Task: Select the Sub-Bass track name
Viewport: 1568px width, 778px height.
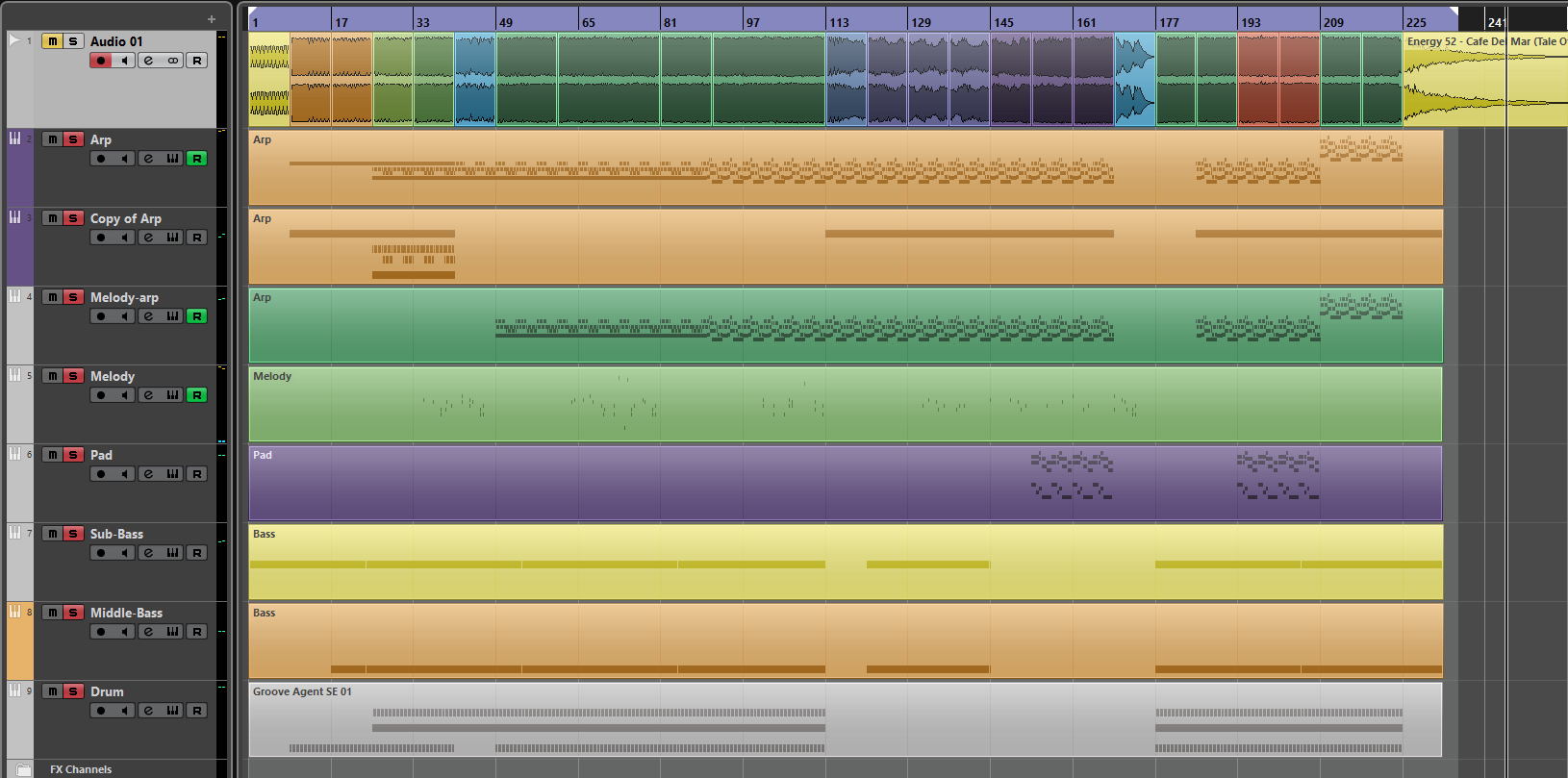Action: click(116, 534)
